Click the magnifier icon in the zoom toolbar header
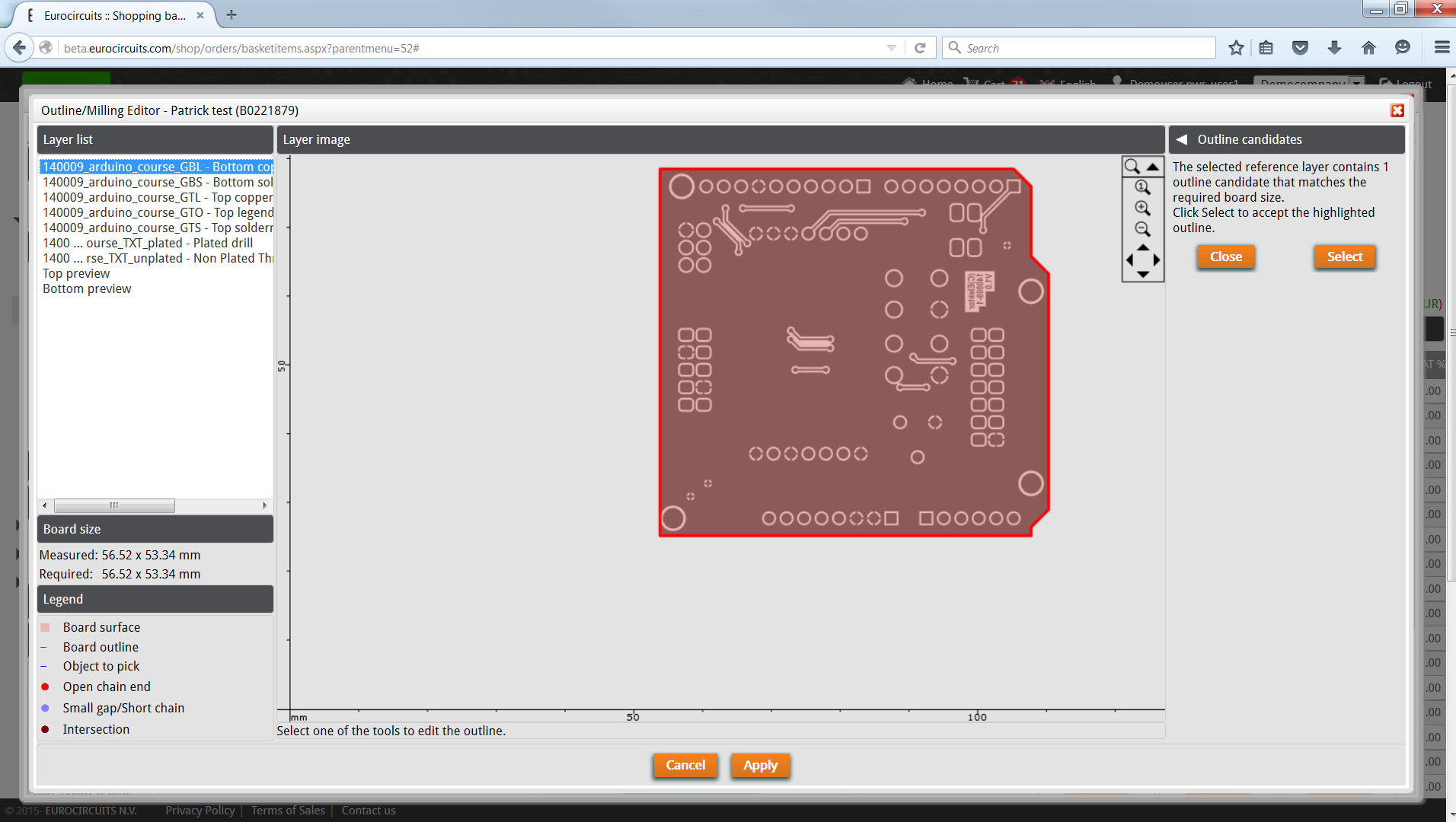Viewport: 1456px width, 822px height. coord(1132,167)
